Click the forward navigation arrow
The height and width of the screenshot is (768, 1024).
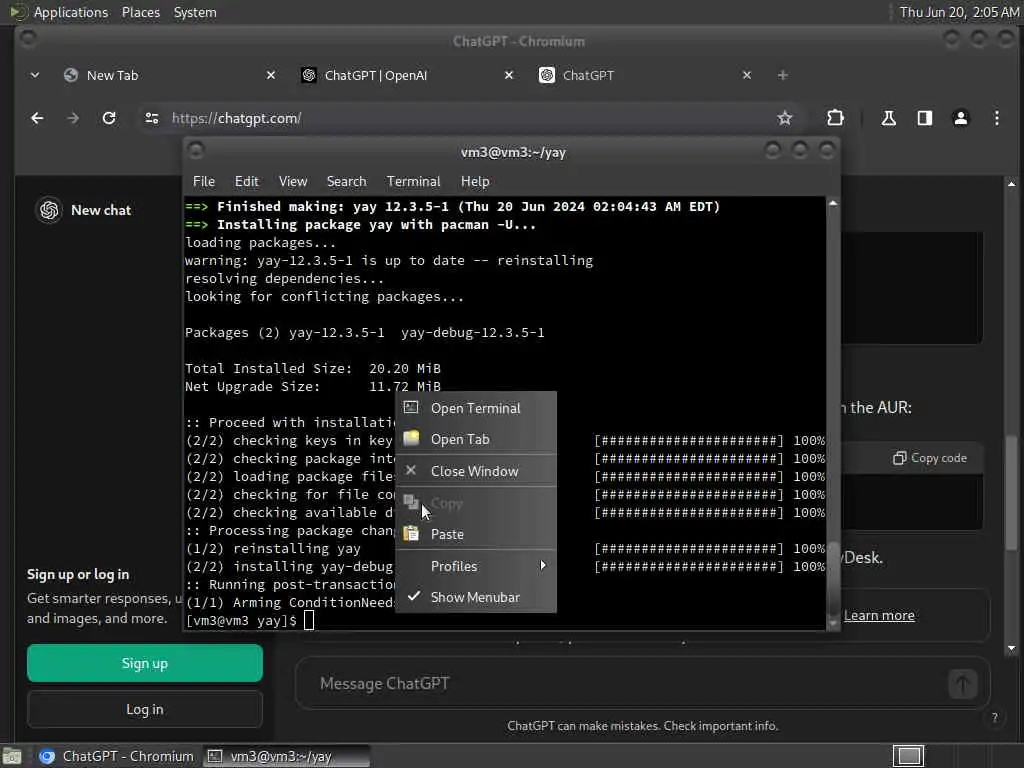pos(73,118)
